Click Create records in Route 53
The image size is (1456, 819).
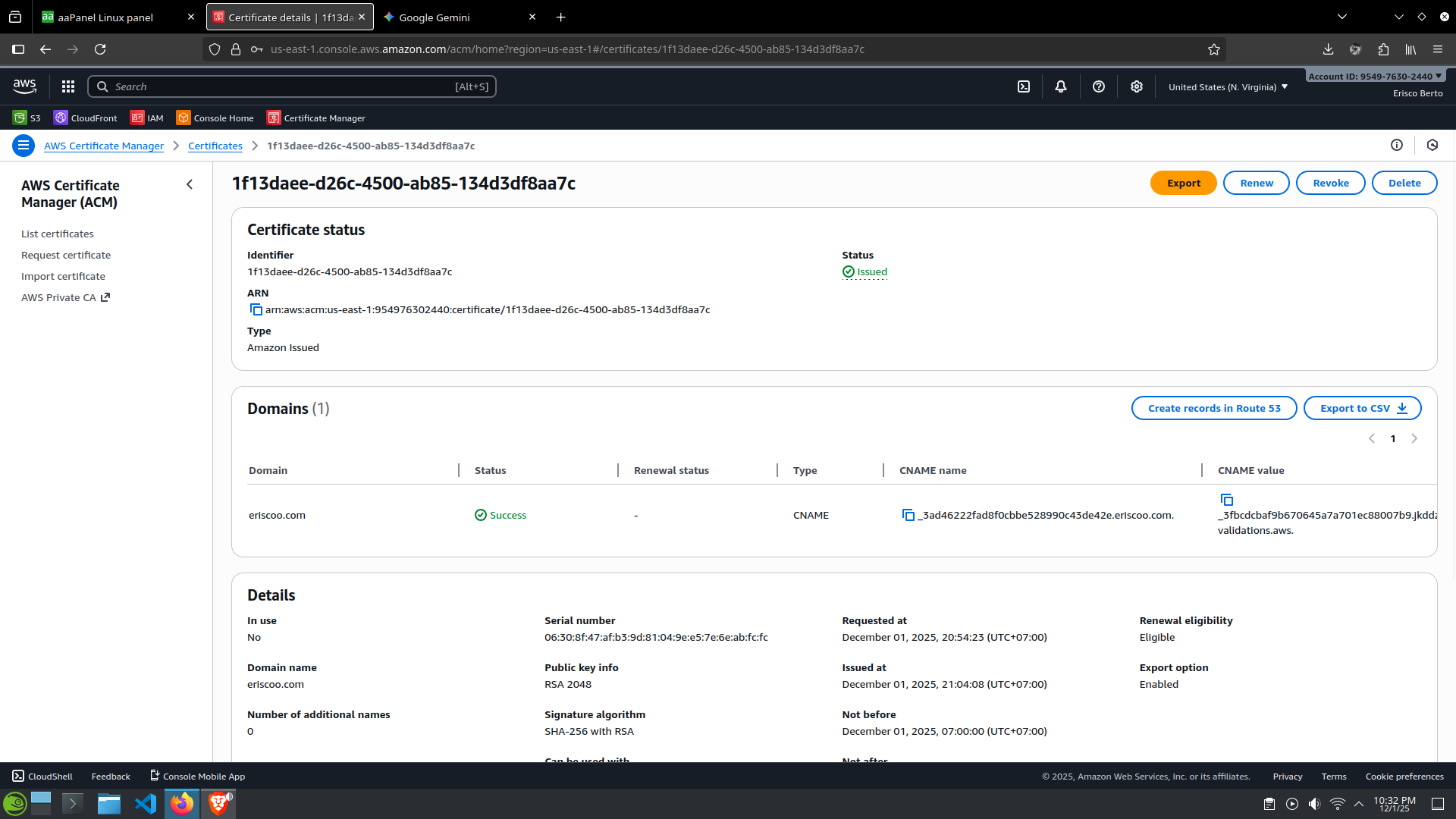1213,409
